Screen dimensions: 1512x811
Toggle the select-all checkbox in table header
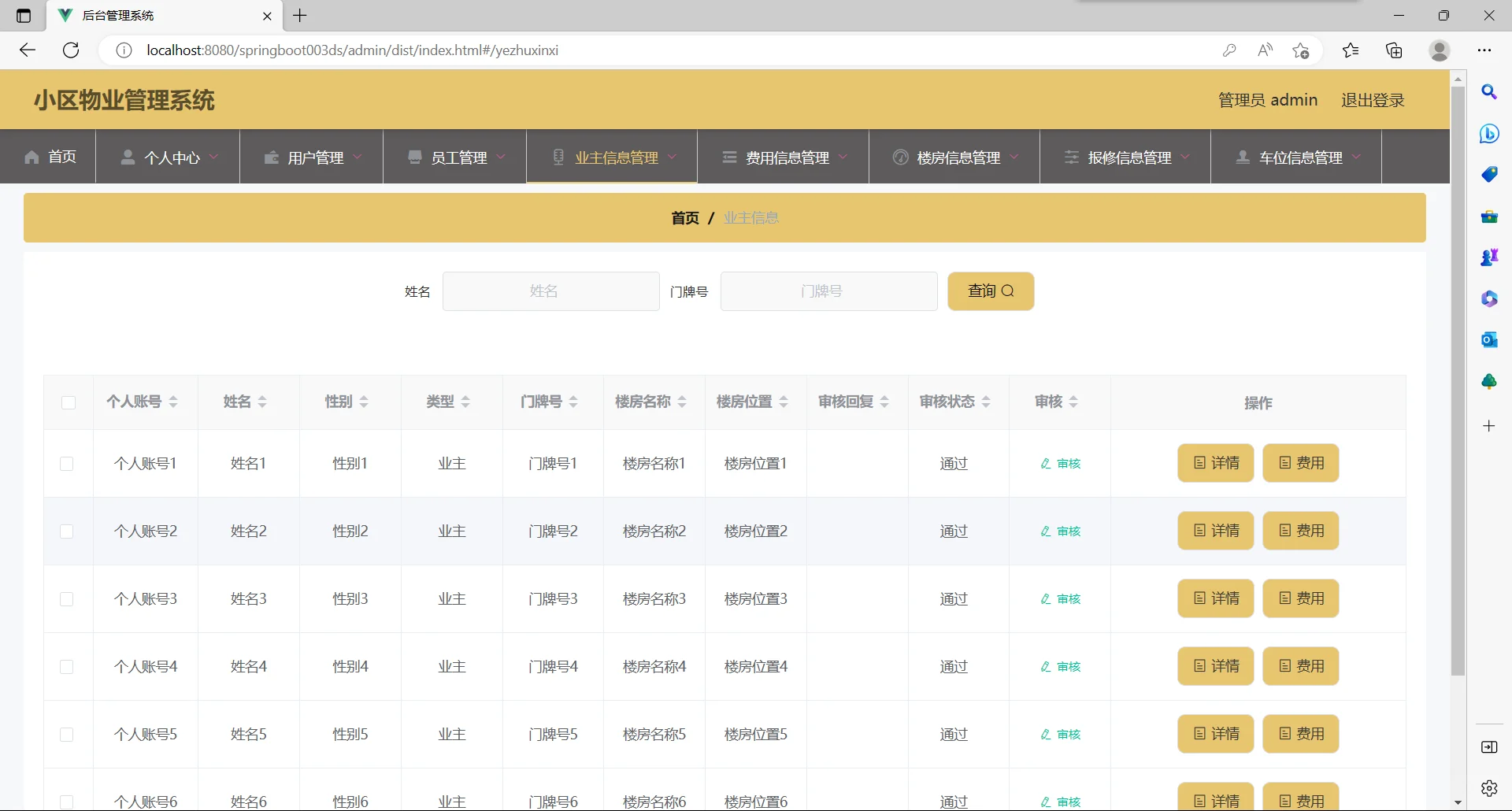pyautogui.click(x=68, y=402)
